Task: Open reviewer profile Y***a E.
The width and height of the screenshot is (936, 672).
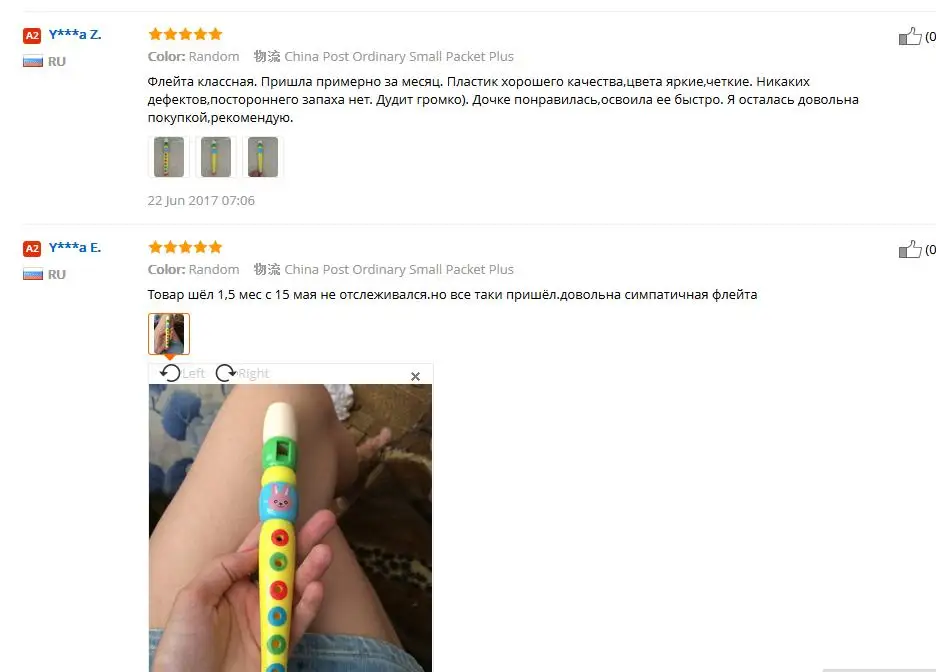Action: 75,248
